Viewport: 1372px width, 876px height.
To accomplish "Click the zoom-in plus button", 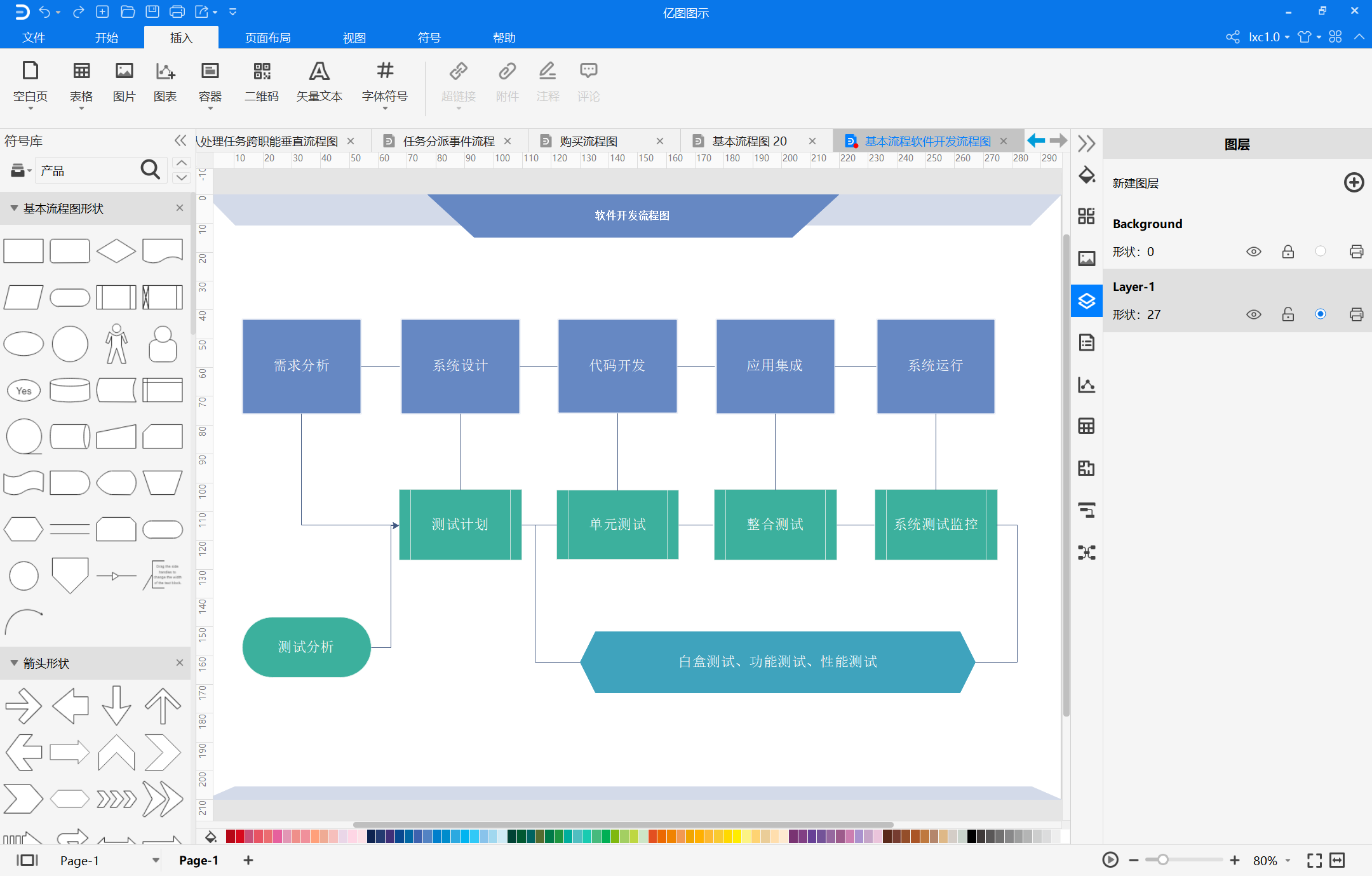I will click(x=1234, y=860).
